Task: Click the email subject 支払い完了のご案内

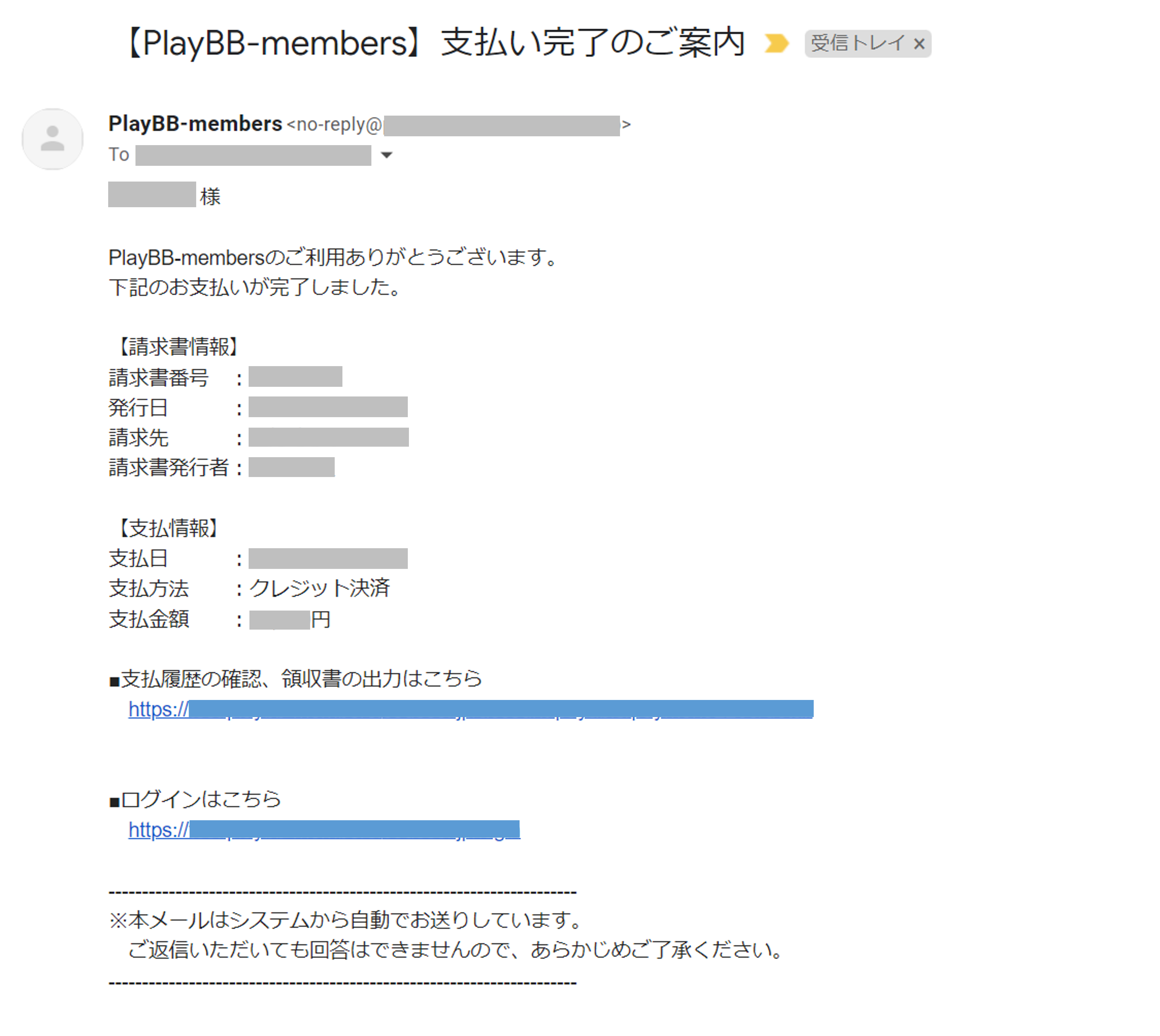Action: pos(592,43)
